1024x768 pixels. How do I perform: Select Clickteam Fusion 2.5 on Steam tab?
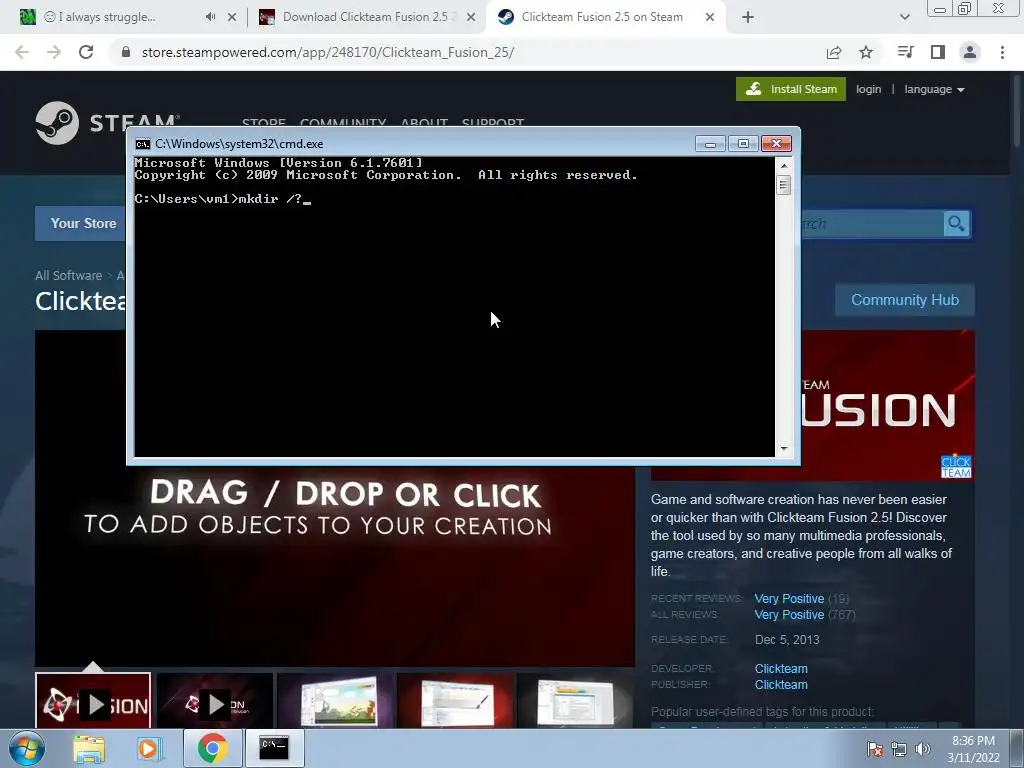pos(601,17)
